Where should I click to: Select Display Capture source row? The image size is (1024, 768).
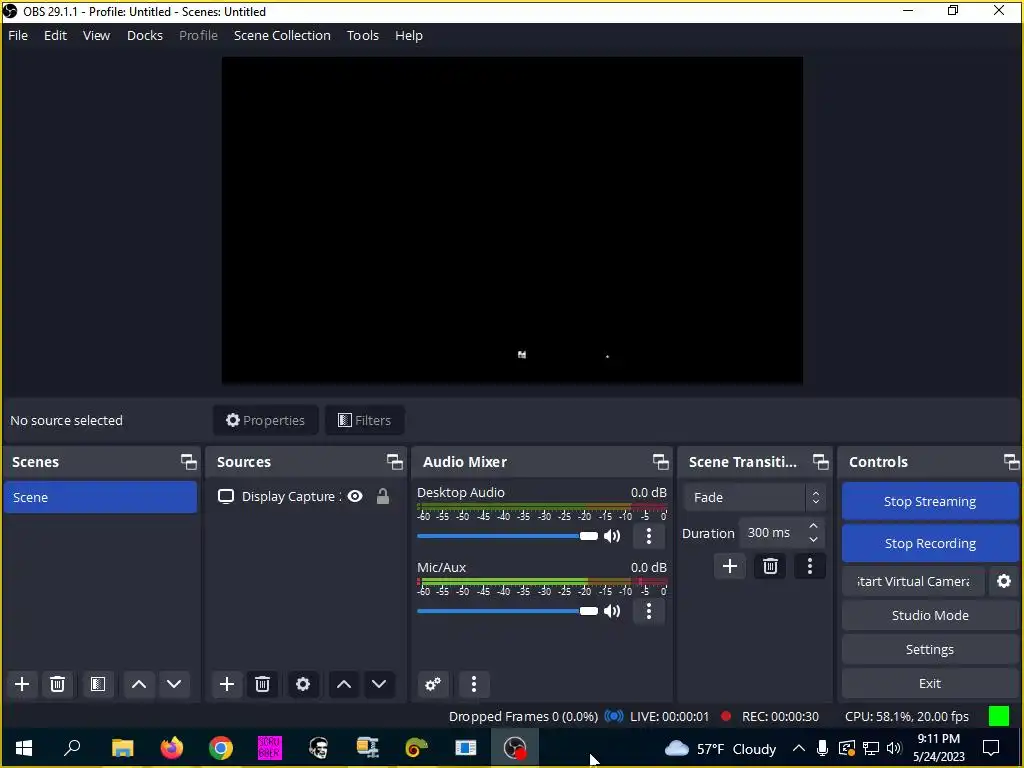[x=306, y=496]
